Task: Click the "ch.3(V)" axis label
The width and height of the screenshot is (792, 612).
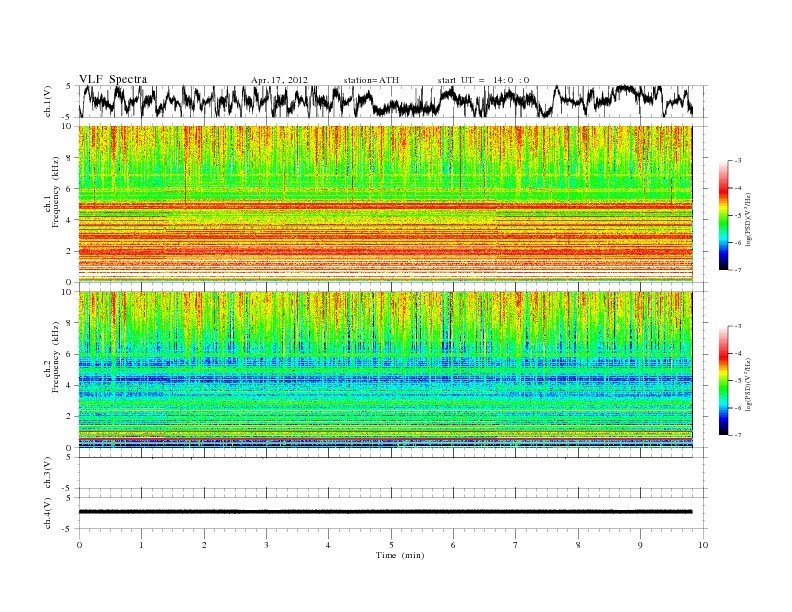Action: pyautogui.click(x=48, y=473)
